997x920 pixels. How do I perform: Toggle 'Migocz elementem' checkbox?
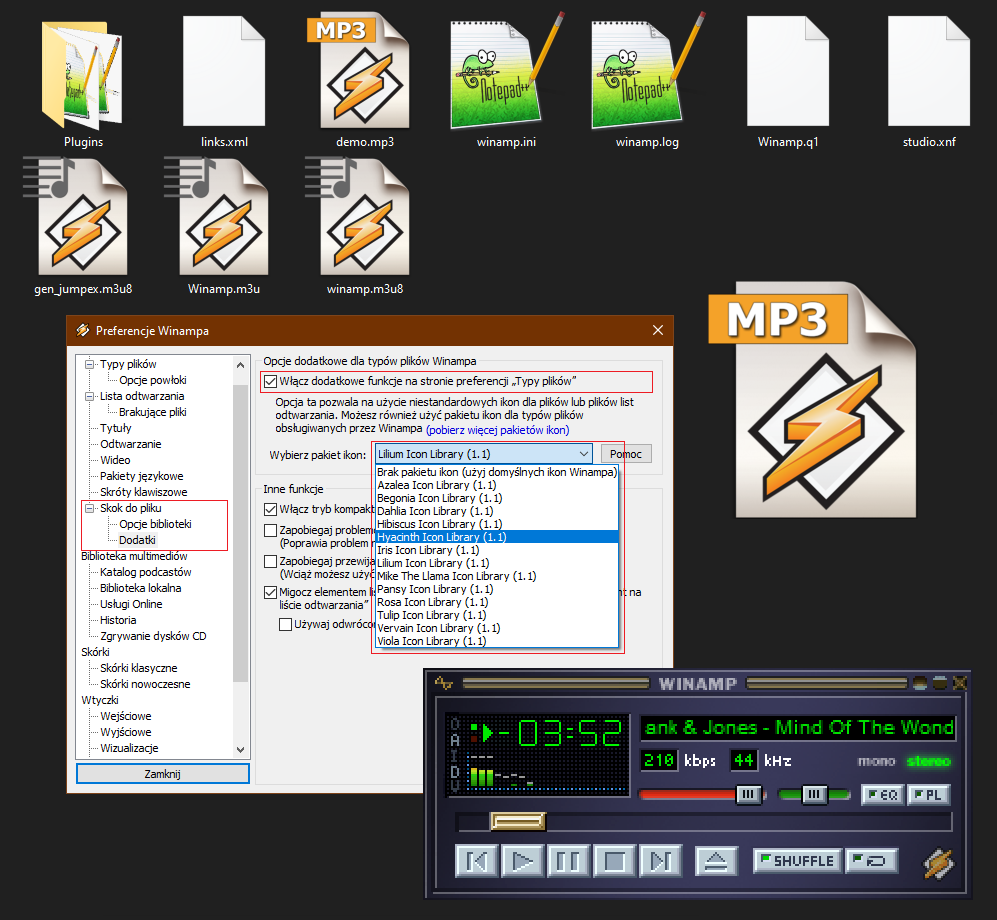[270, 593]
